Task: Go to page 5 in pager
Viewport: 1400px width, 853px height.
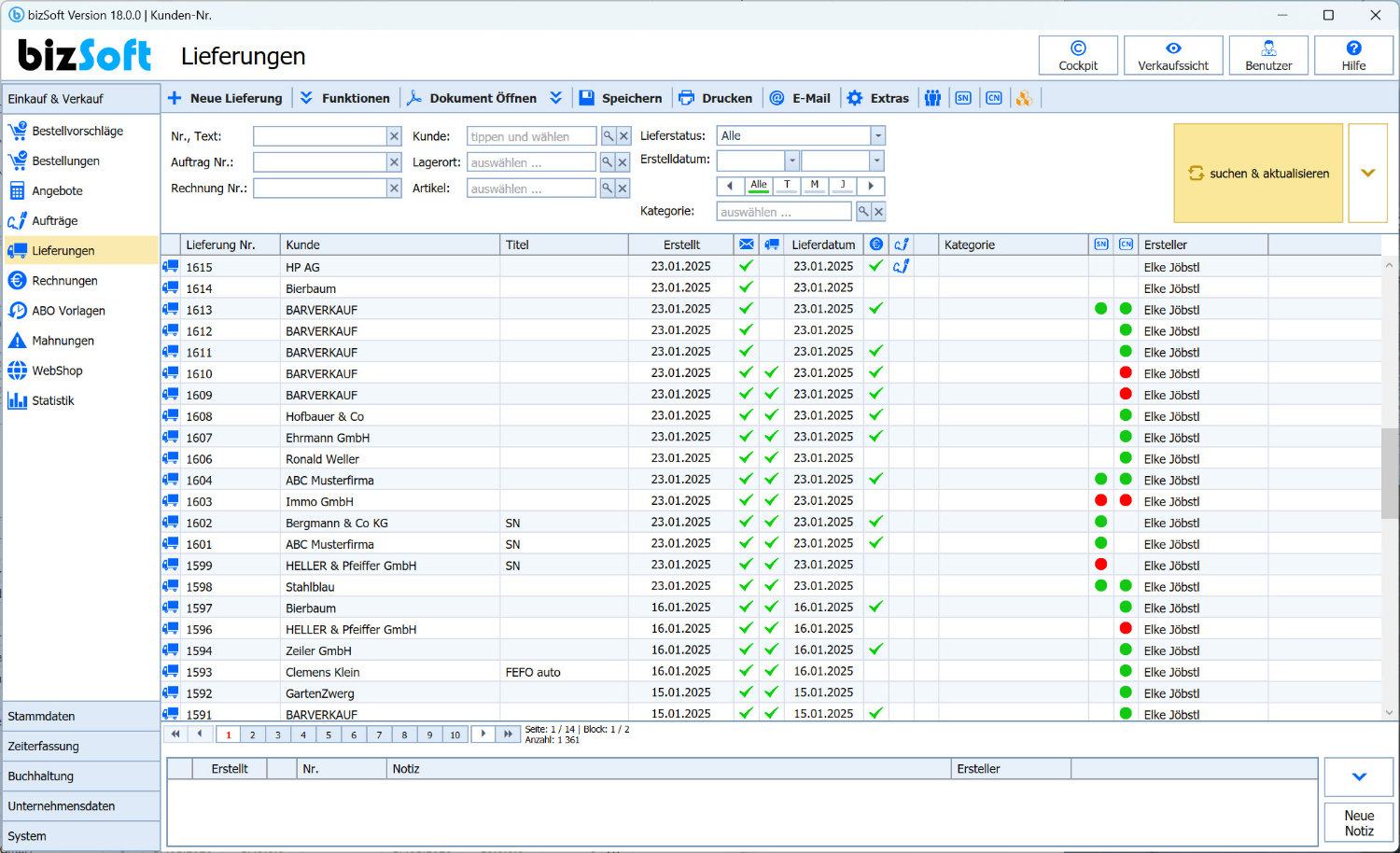Action: point(329,734)
